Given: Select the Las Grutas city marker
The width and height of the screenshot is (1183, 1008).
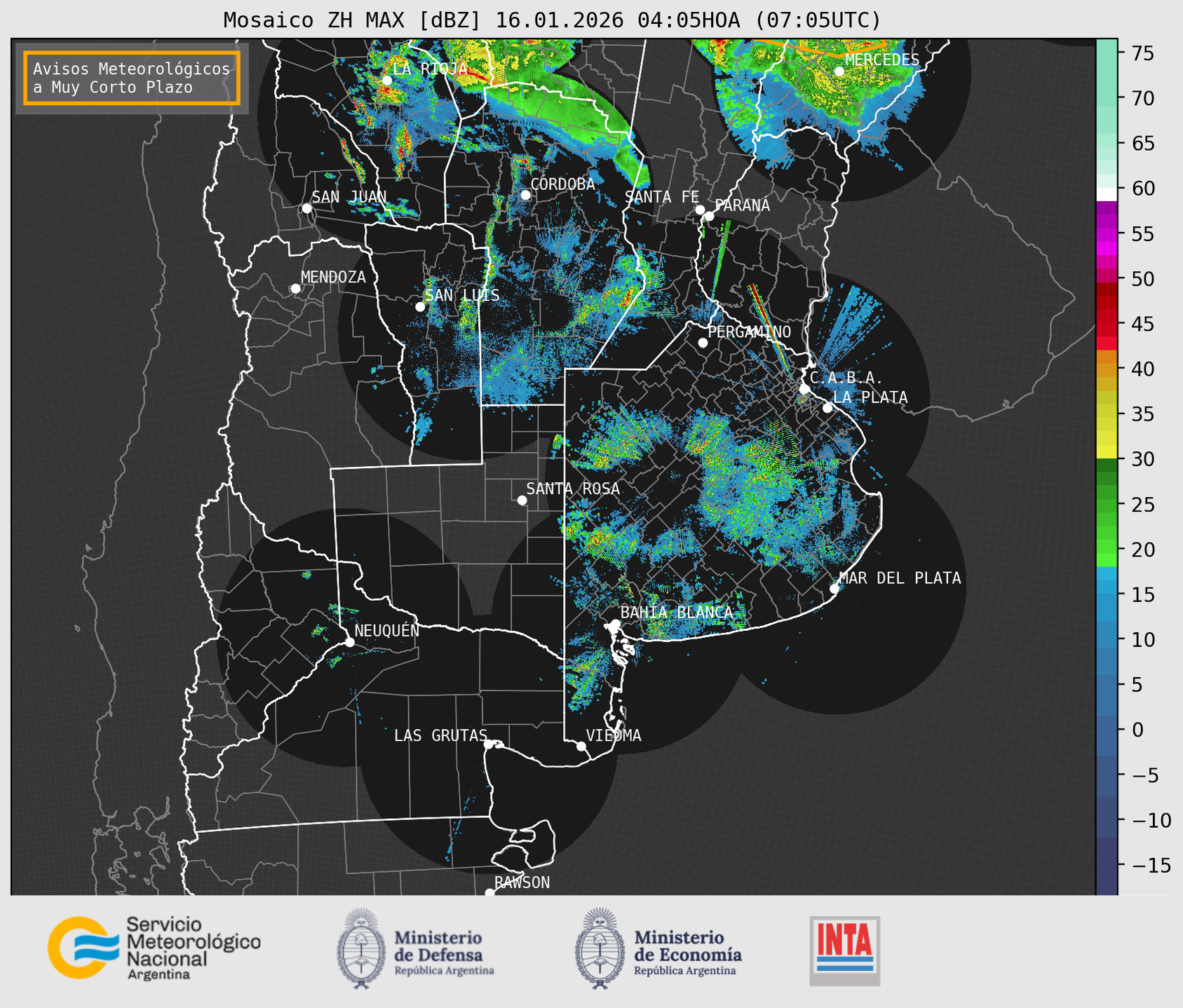Looking at the screenshot, I should (x=489, y=744).
